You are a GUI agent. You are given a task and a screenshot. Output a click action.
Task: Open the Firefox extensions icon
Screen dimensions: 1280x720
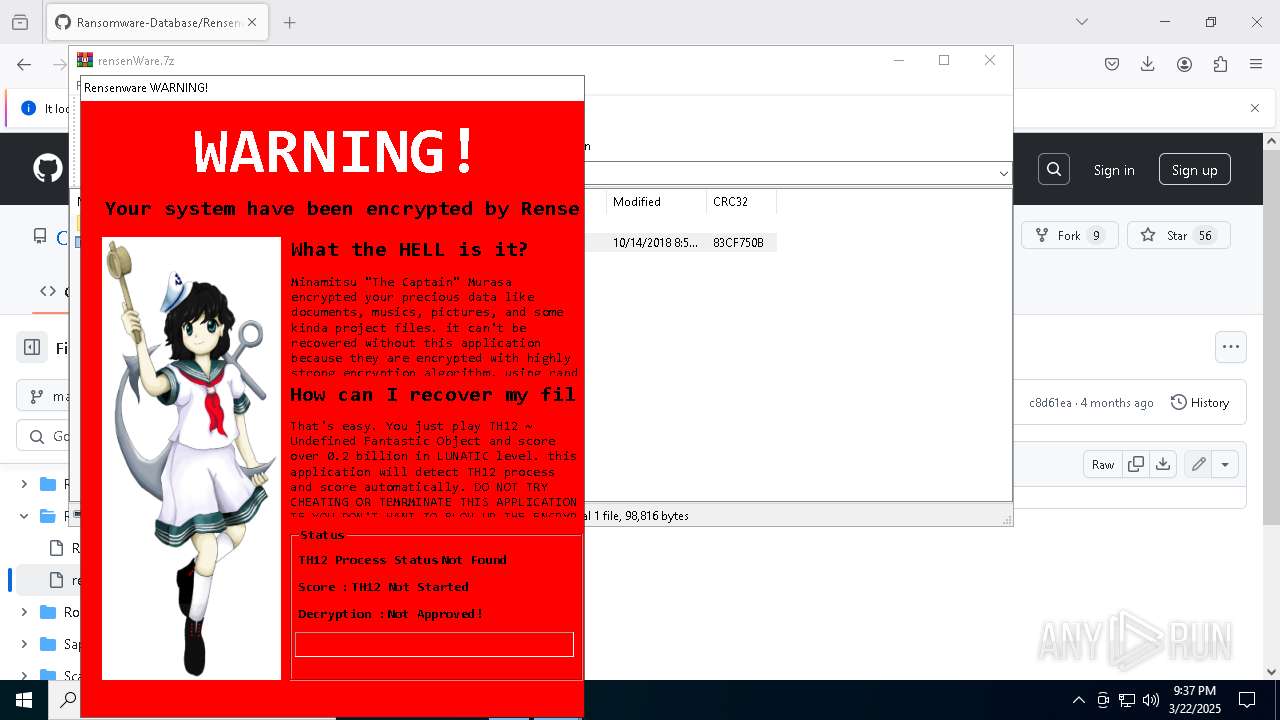pyautogui.click(x=1220, y=64)
